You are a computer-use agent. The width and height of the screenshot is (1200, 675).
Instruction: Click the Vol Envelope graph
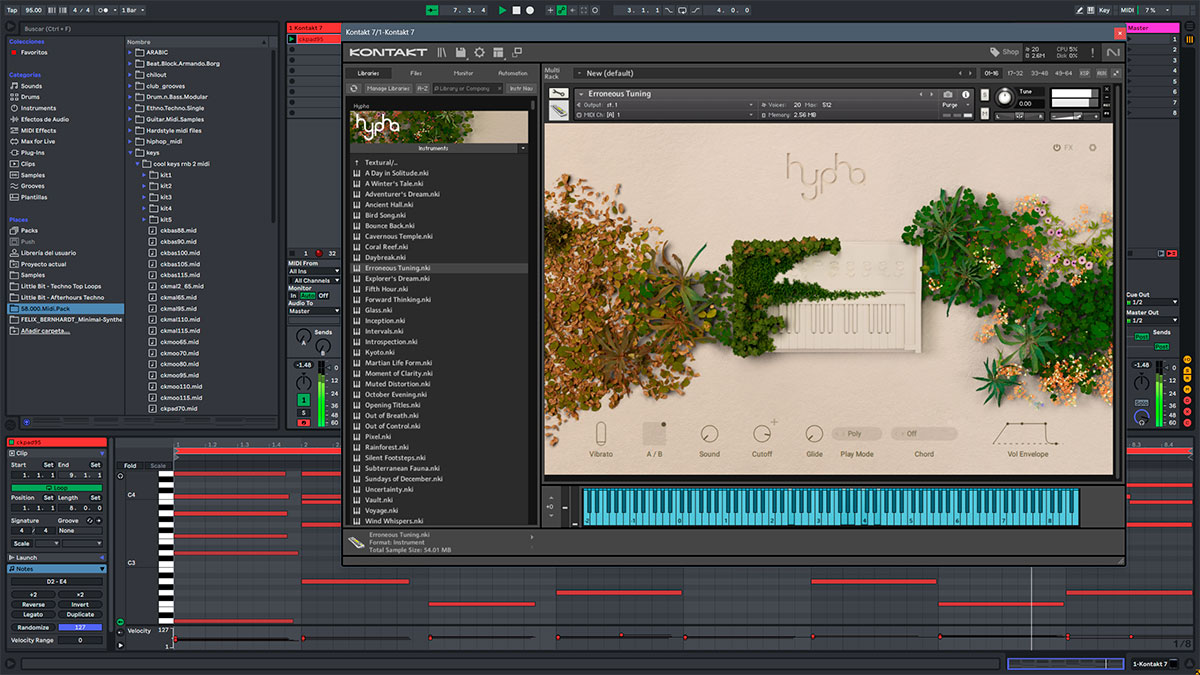(1026, 434)
